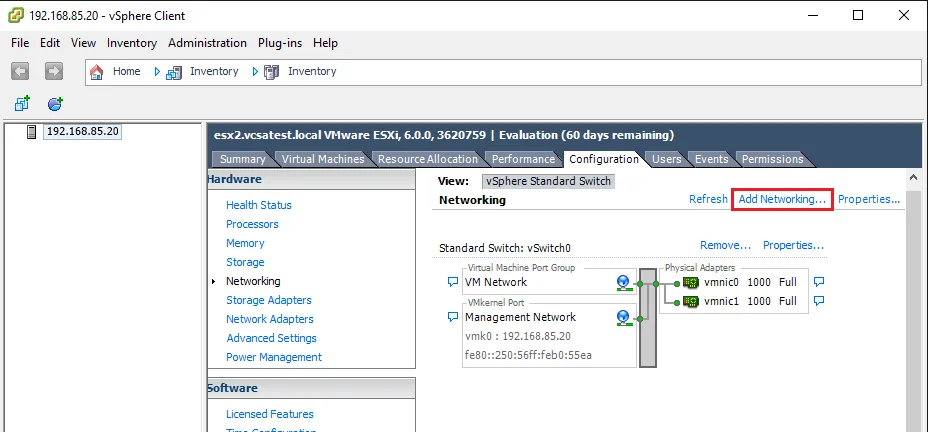Expand the second Inventory breadcrumb arrow

pyautogui.click(x=255, y=72)
